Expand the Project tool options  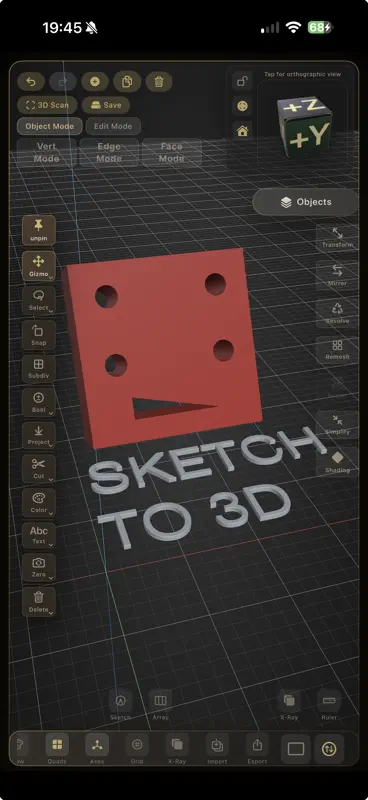click(39, 435)
